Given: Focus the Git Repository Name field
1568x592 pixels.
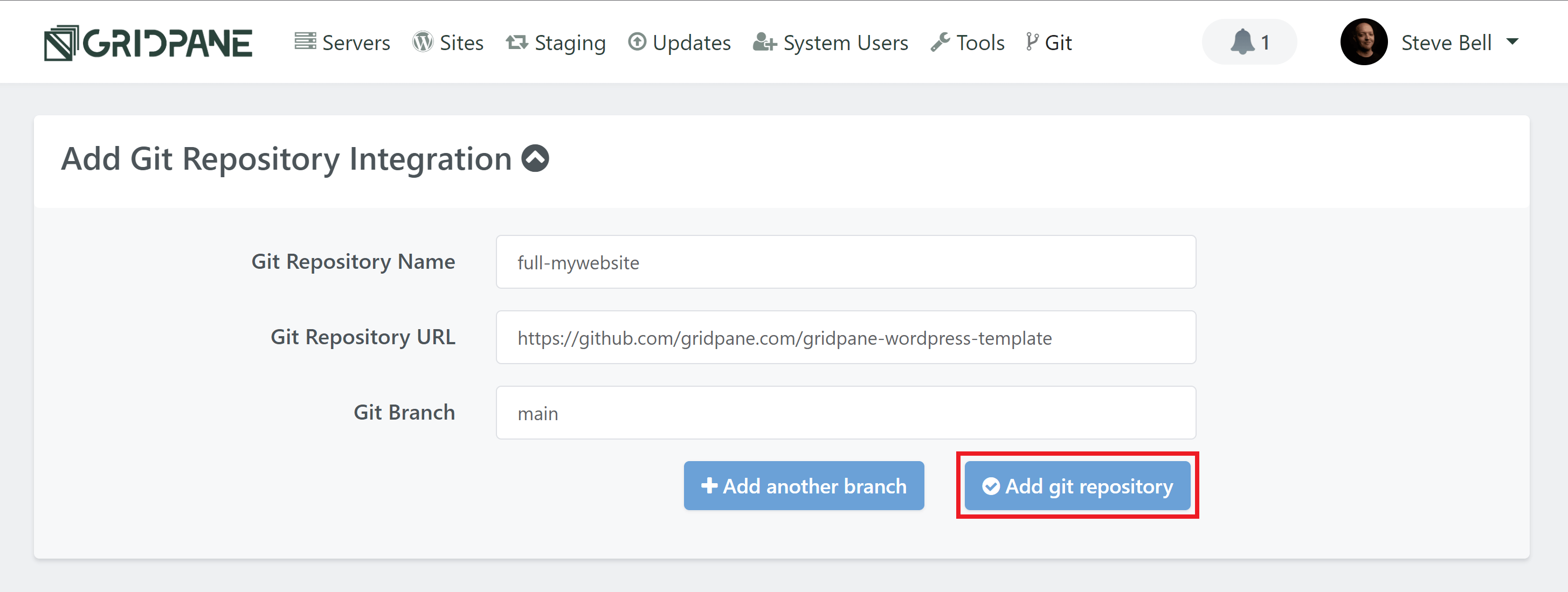Looking at the screenshot, I should [x=846, y=262].
